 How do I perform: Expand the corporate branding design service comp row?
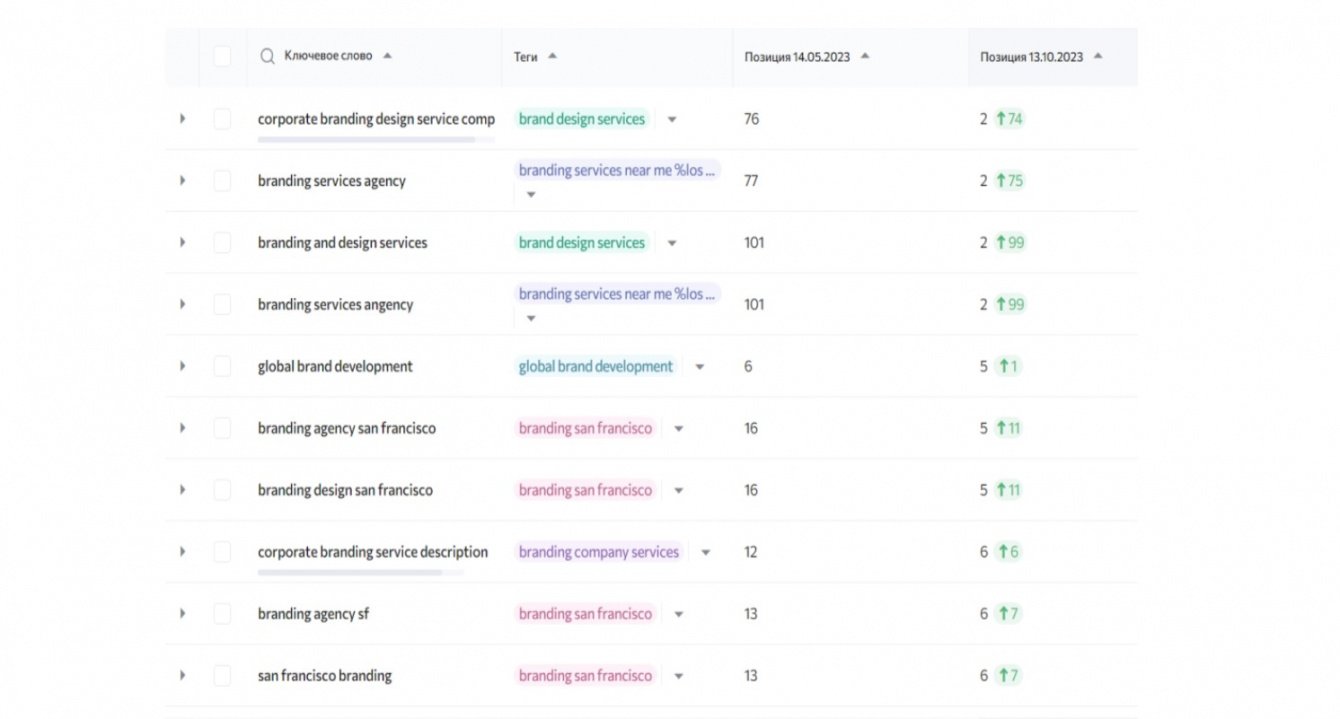182,119
